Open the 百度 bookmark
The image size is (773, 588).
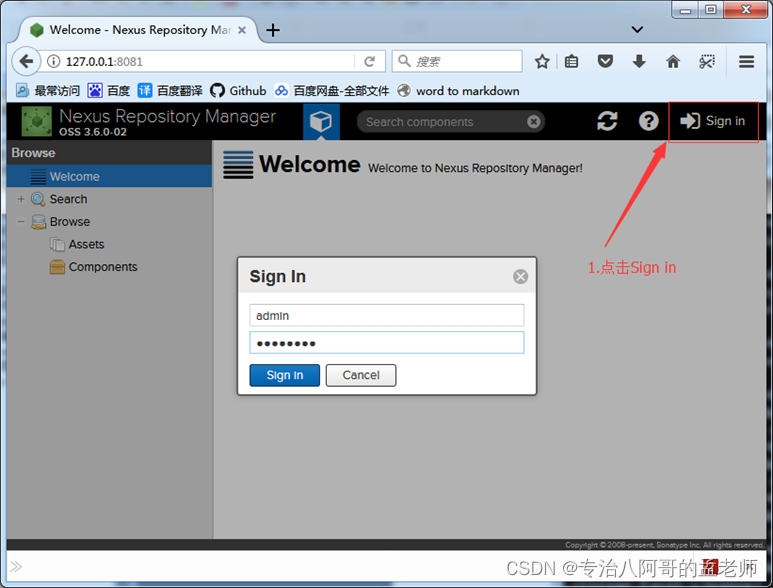click(x=109, y=91)
